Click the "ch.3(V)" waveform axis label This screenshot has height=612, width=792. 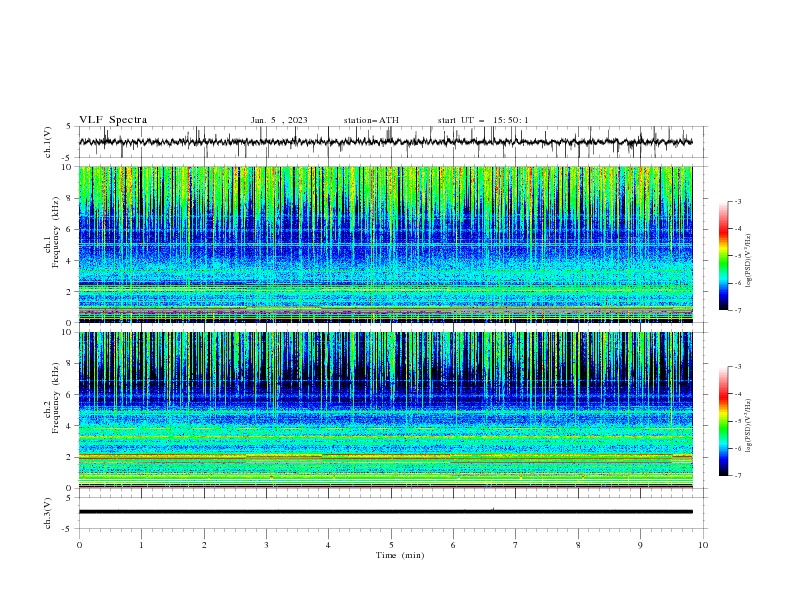[x=48, y=513]
